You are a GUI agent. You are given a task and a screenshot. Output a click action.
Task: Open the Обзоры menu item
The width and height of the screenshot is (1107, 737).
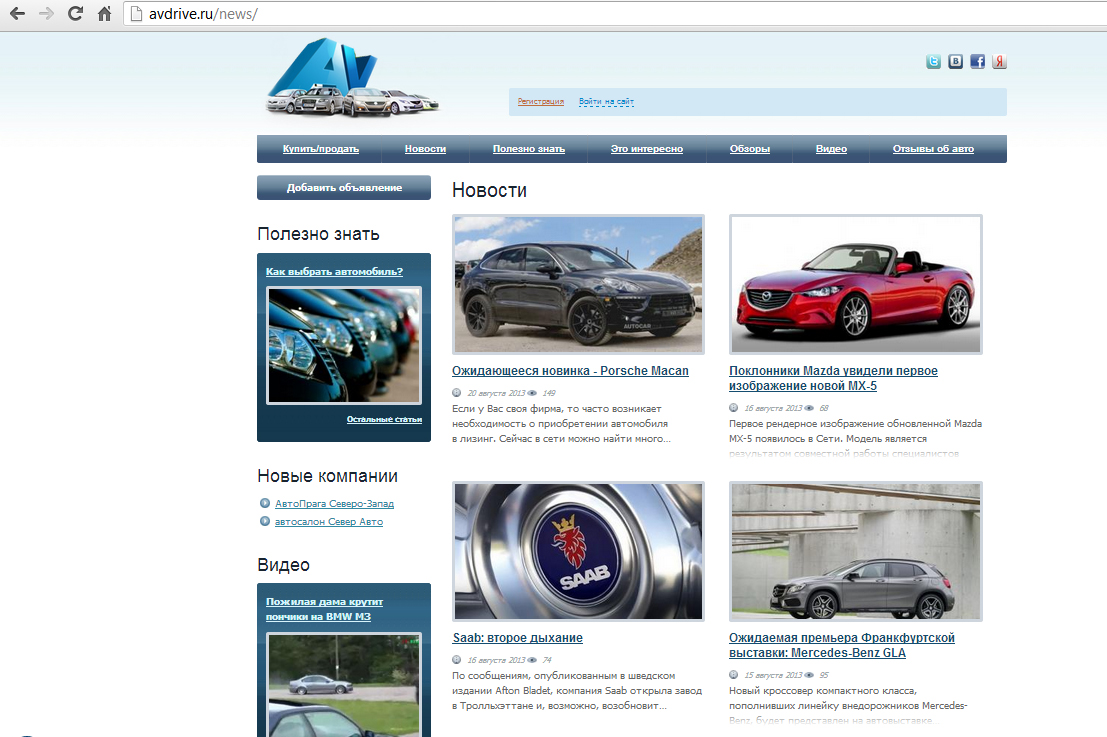coord(750,149)
